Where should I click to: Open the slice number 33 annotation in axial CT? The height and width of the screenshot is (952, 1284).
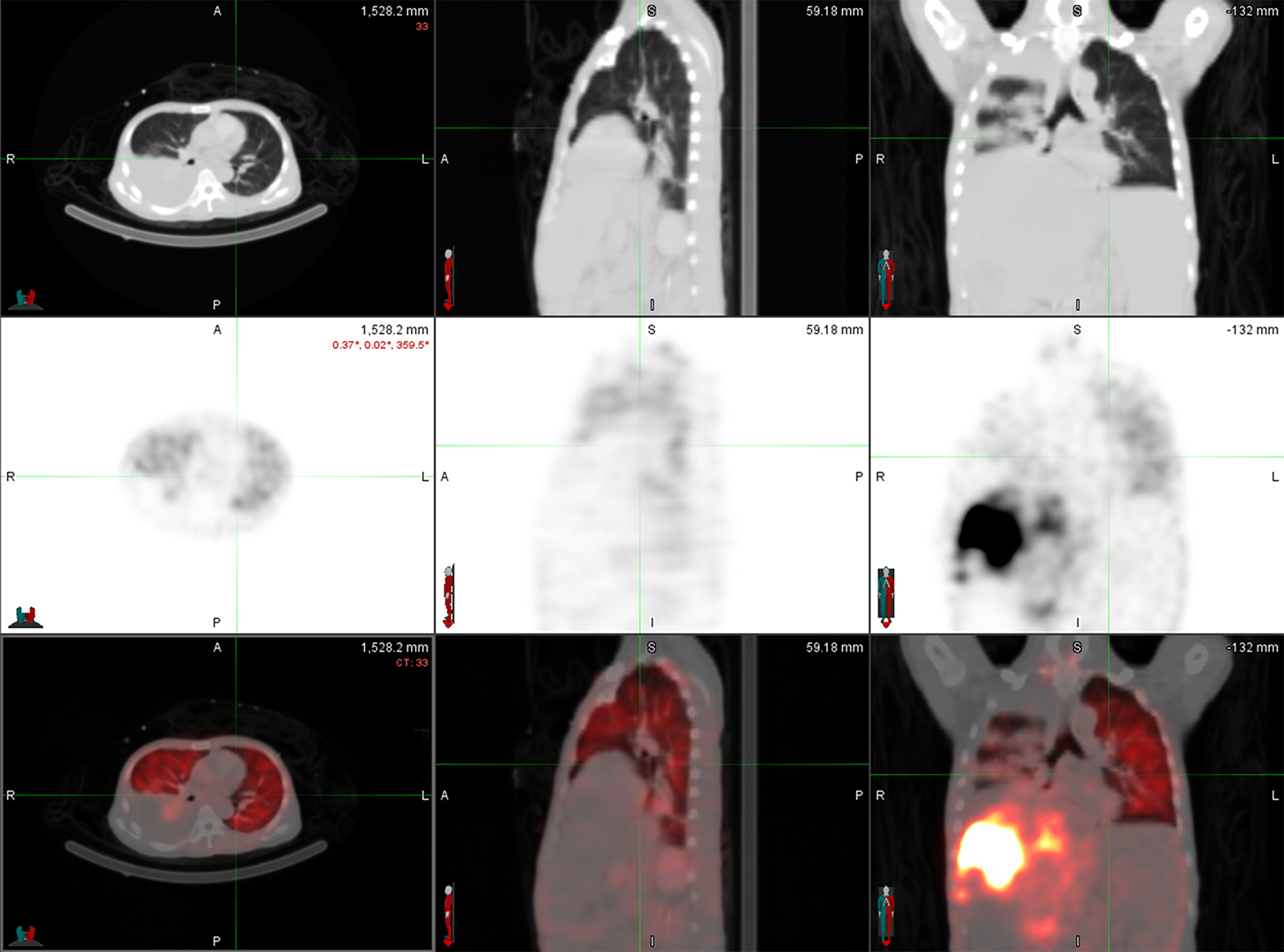(423, 26)
